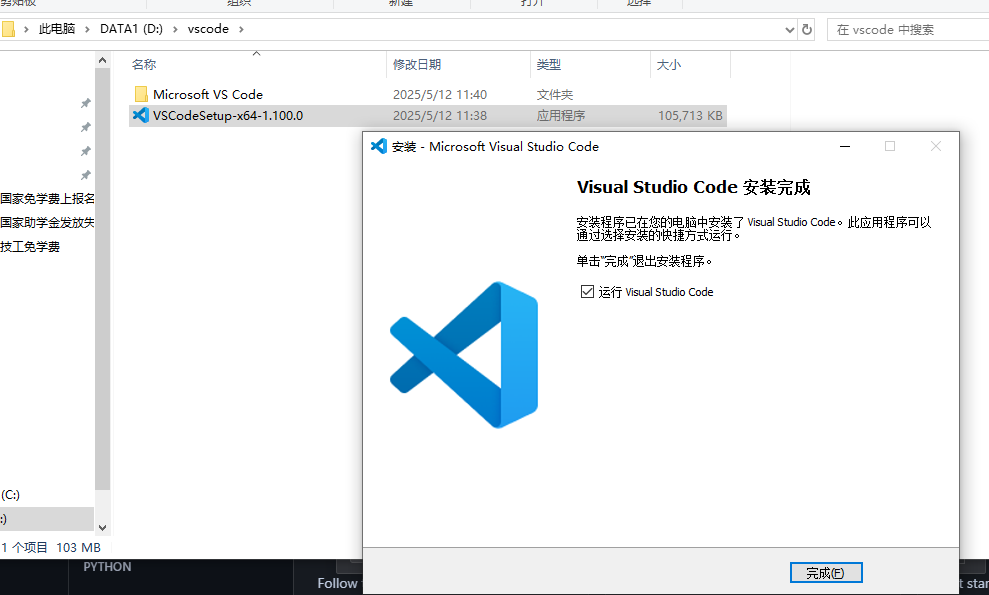Click the 应用程序 type cell

(561, 115)
